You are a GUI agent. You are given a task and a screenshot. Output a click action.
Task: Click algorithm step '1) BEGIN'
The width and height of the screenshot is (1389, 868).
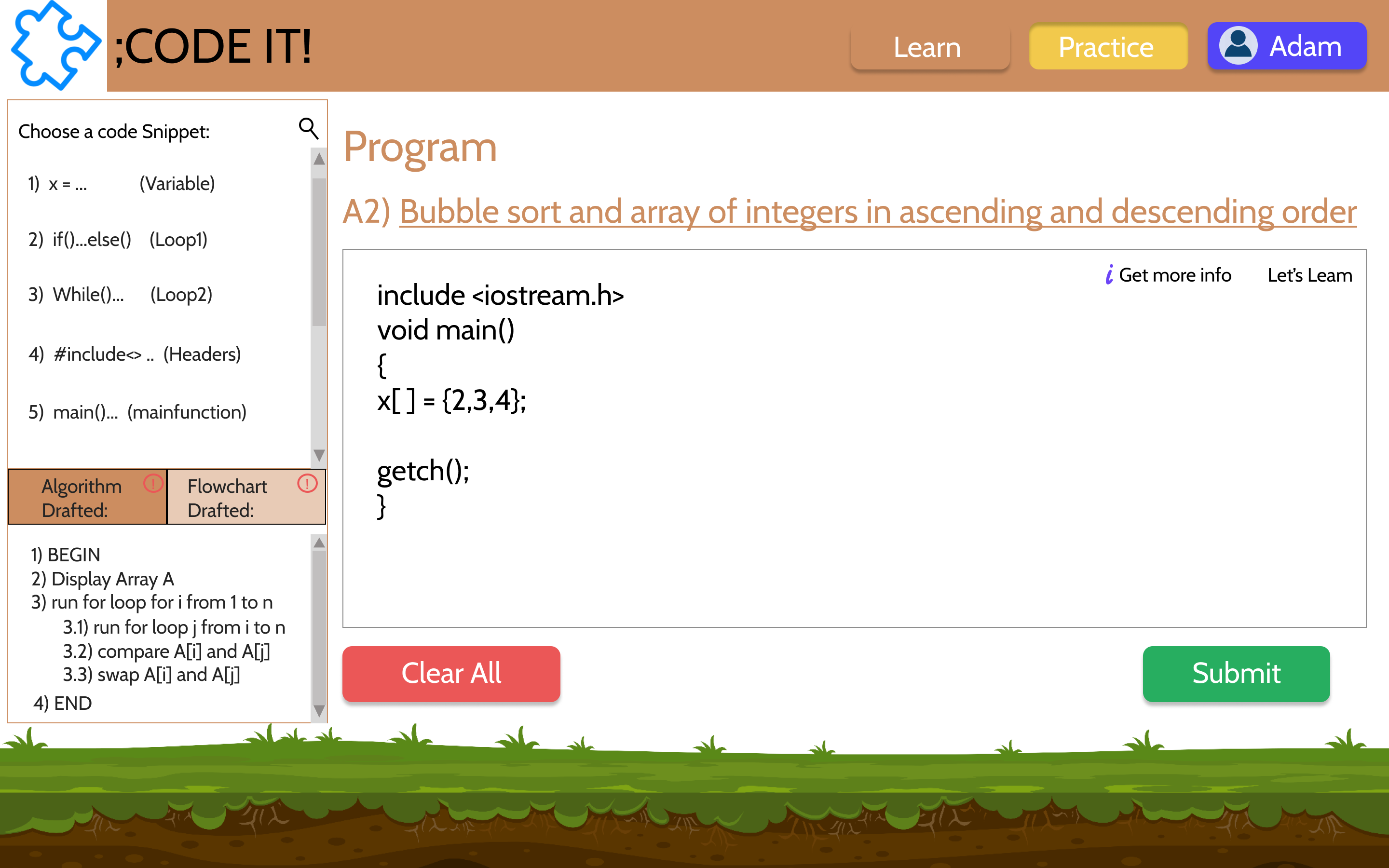coord(66,555)
